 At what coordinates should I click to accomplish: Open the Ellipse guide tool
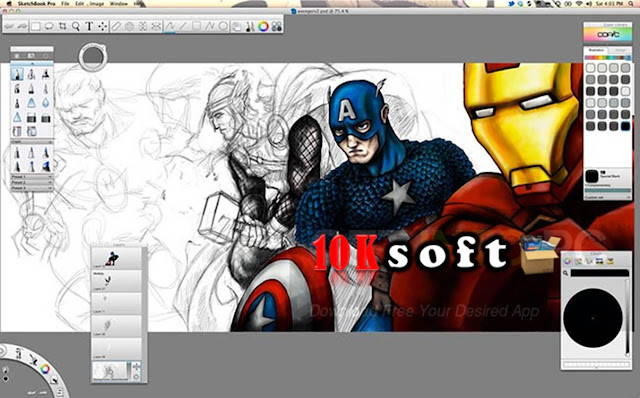coord(129,27)
